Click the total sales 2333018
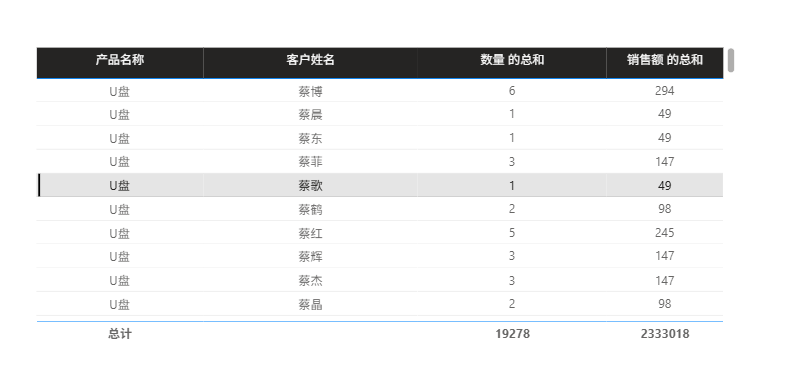 click(665, 334)
